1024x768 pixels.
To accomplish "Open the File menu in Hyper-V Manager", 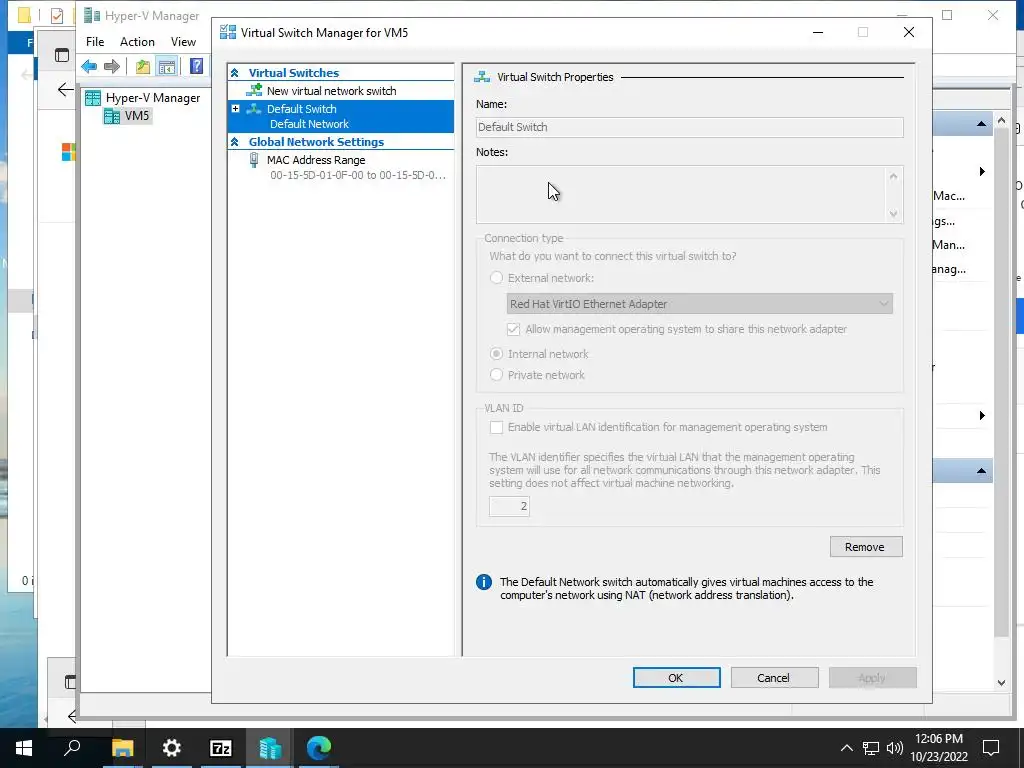I will coord(95,42).
